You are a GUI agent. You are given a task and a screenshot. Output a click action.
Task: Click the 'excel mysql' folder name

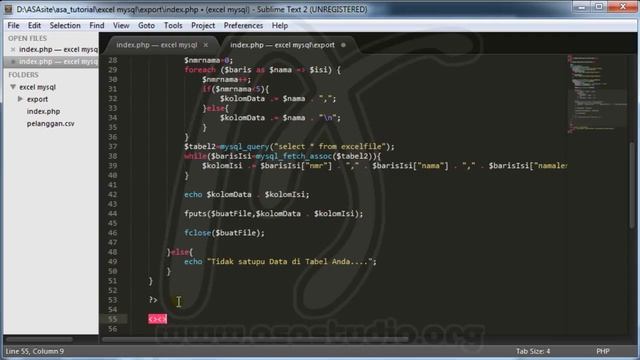click(x=38, y=87)
